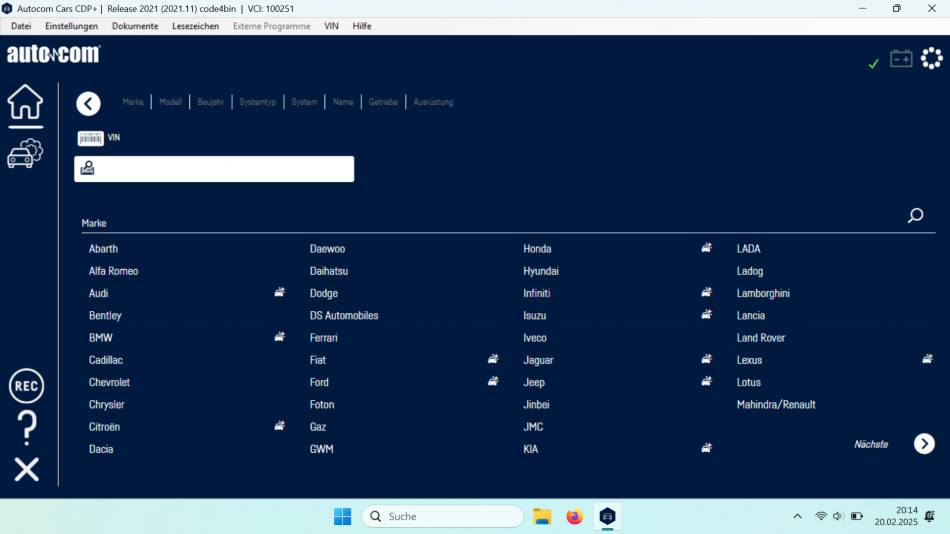Screen dimensions: 950x534
Task: Select the Baujahr breadcrumb step
Action: [210, 102]
